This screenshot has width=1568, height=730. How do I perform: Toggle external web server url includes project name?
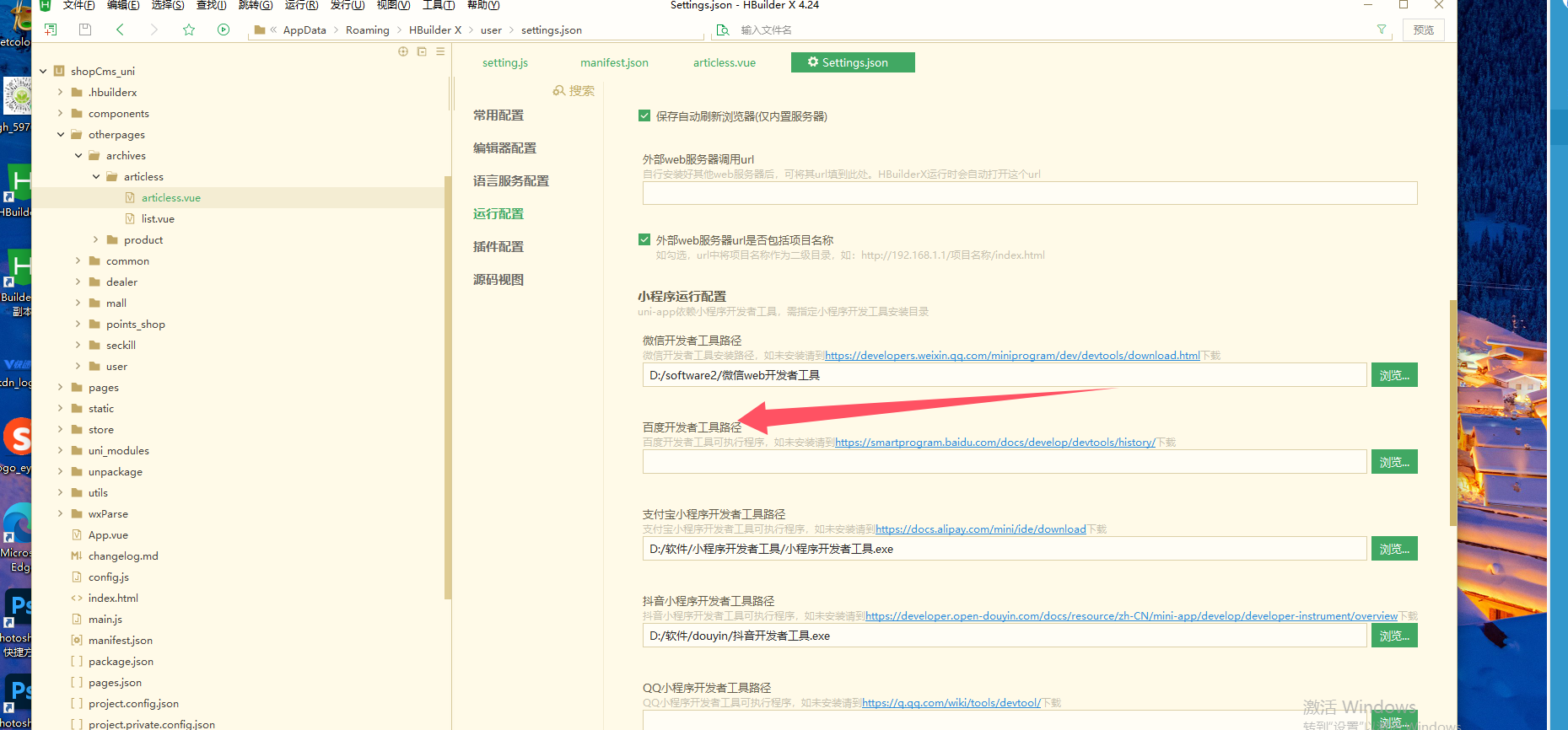pyautogui.click(x=644, y=239)
